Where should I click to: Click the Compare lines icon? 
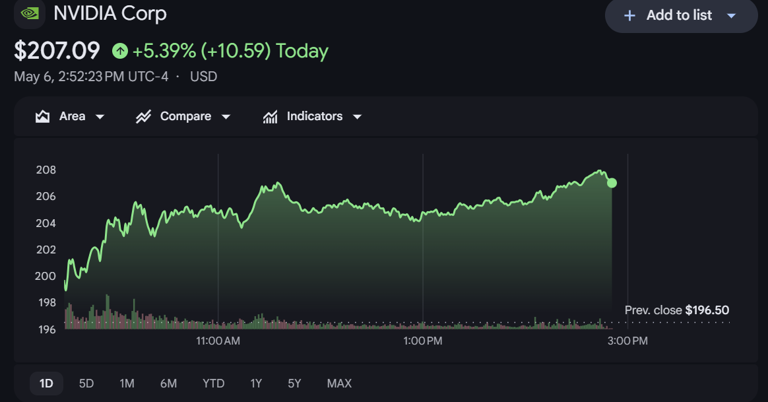coord(144,117)
